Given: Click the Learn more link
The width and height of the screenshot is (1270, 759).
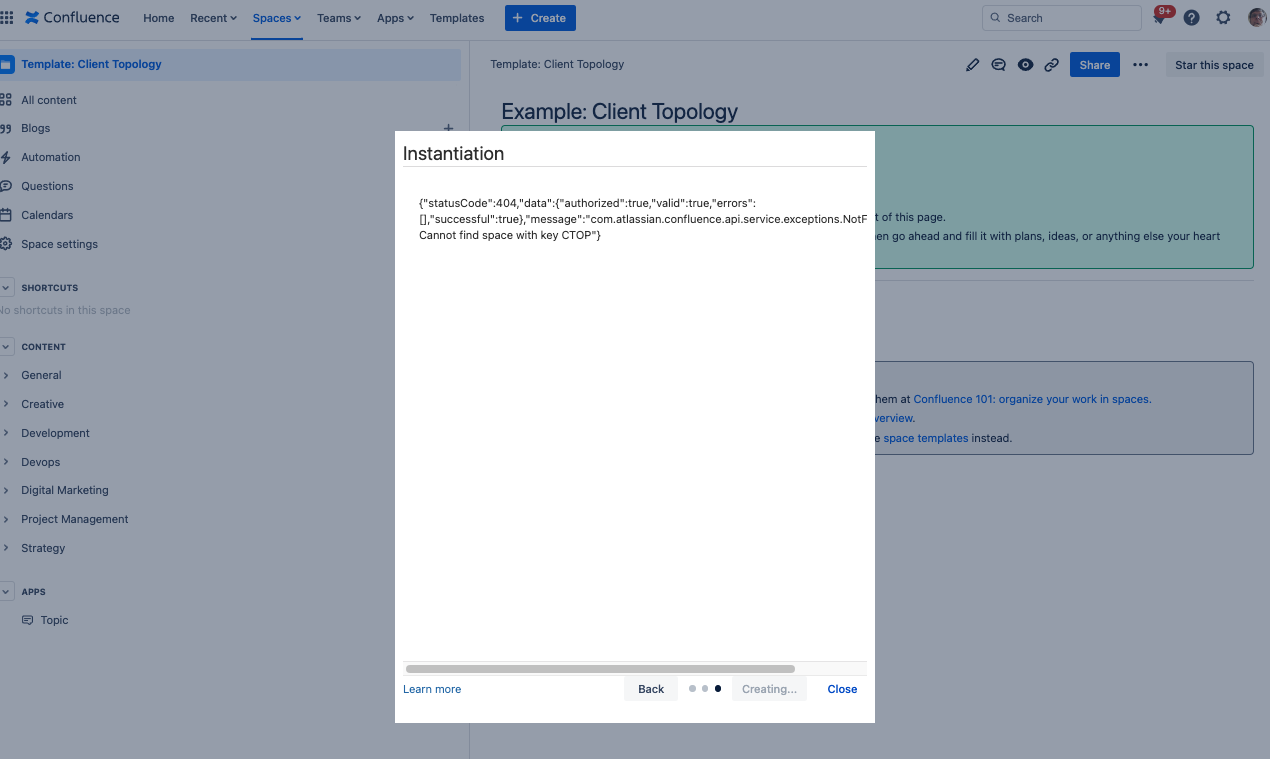Looking at the screenshot, I should (432, 689).
